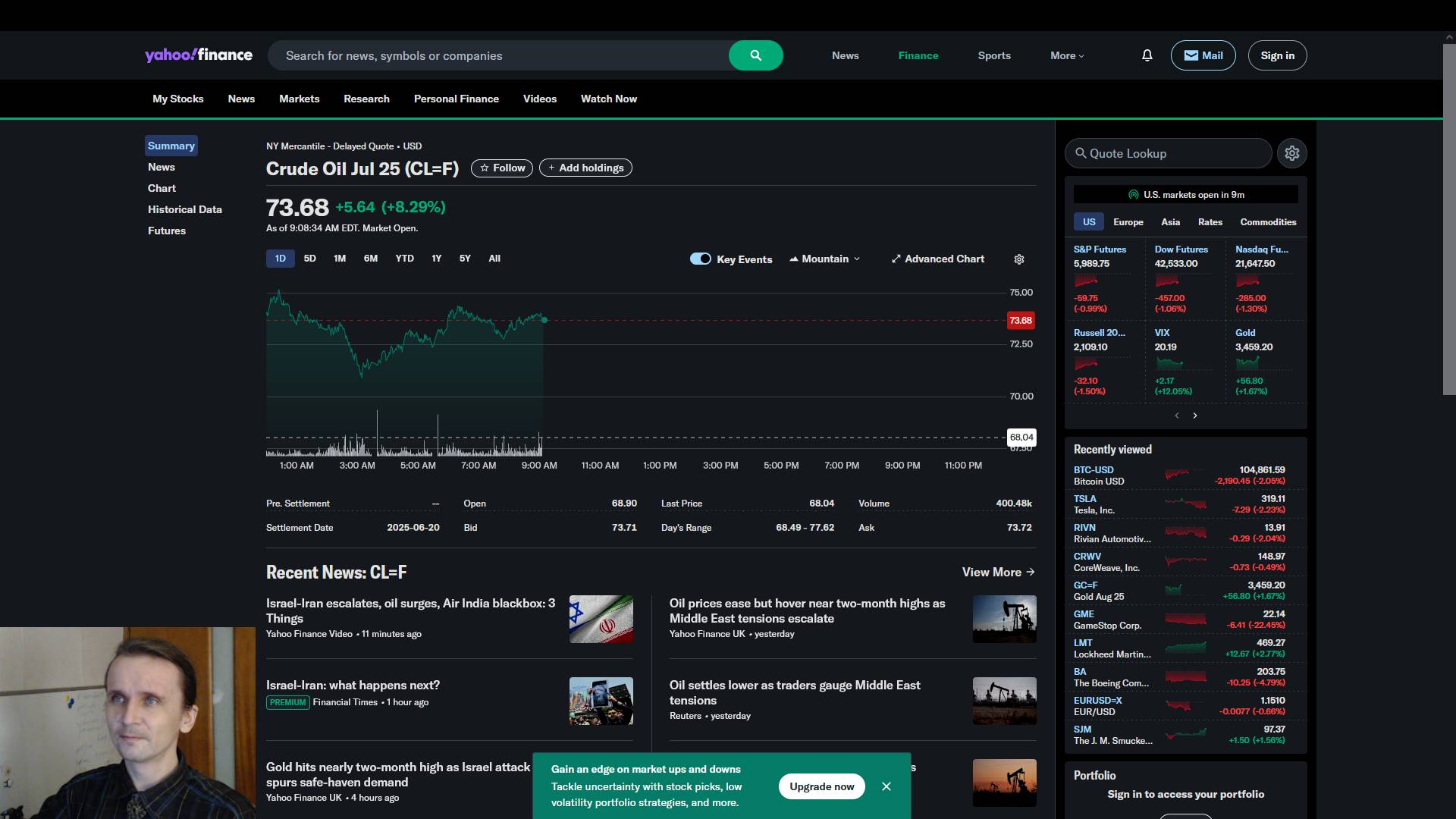Screen dimensions: 1456x819
Task: Close the upgrade promotion banner
Action: [886, 786]
